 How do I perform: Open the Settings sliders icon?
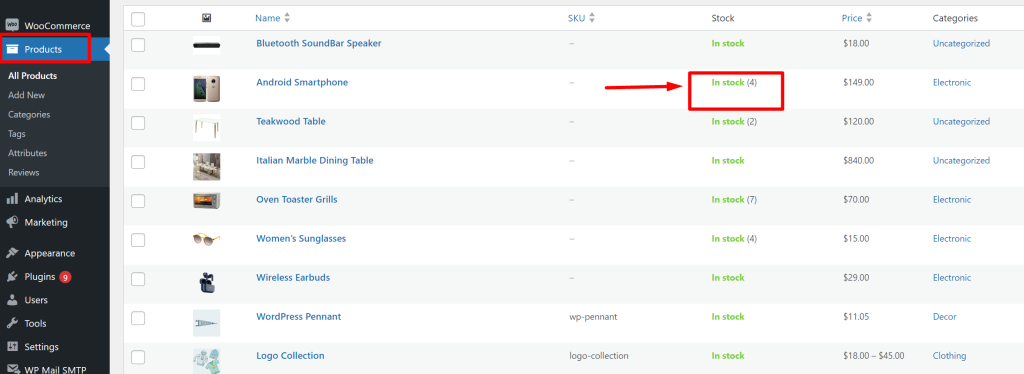(12, 347)
